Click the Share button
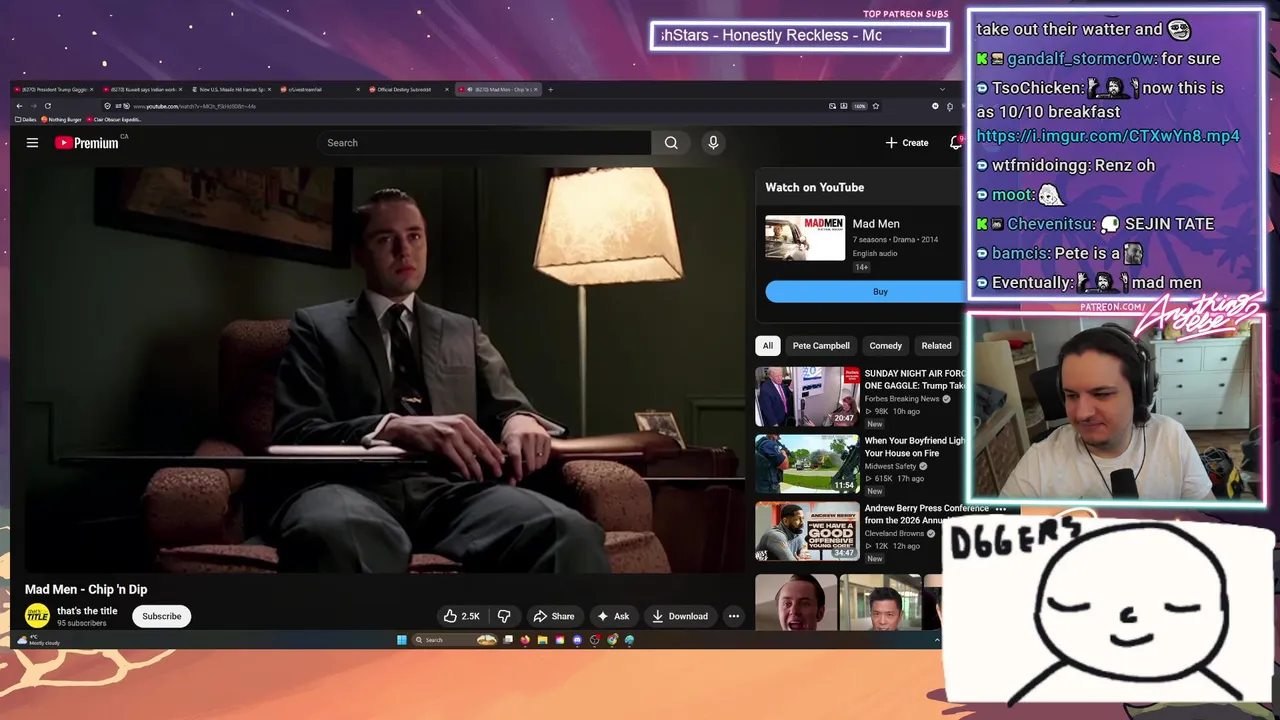Viewport: 1280px width, 720px height. (x=553, y=616)
